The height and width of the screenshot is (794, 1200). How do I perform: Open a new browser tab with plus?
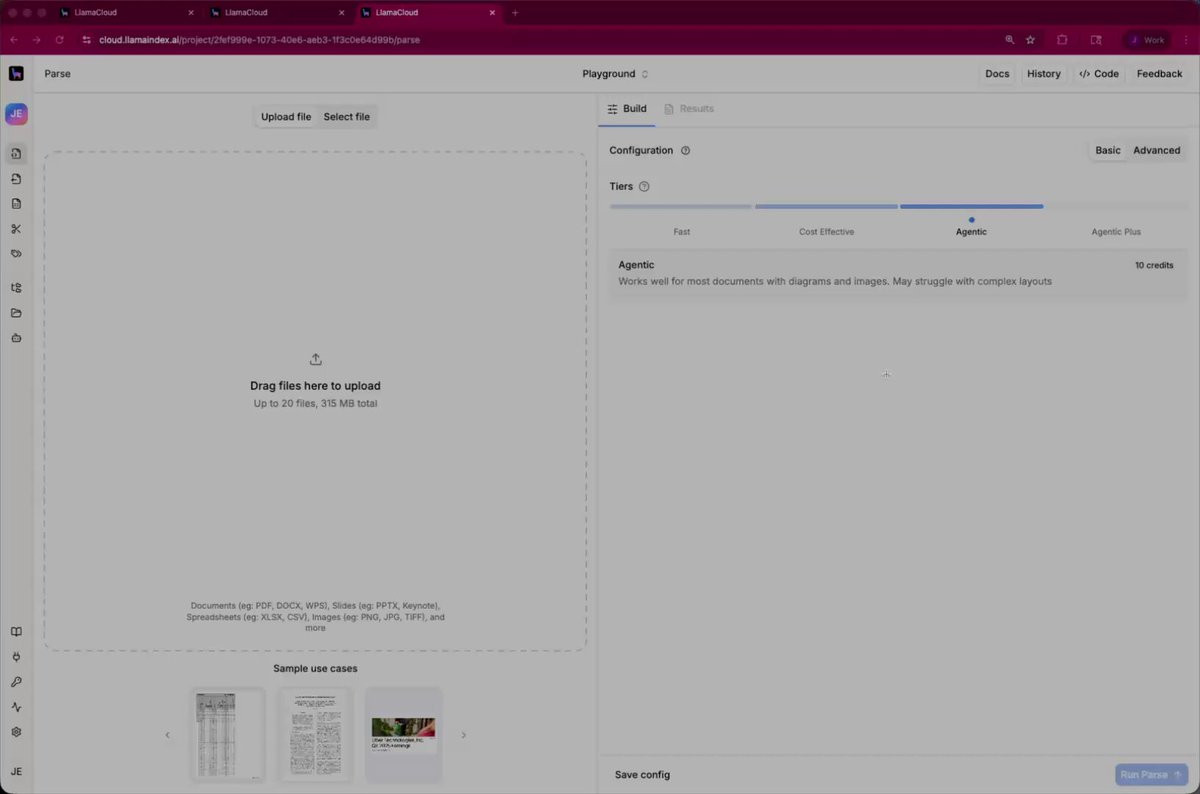click(x=515, y=13)
